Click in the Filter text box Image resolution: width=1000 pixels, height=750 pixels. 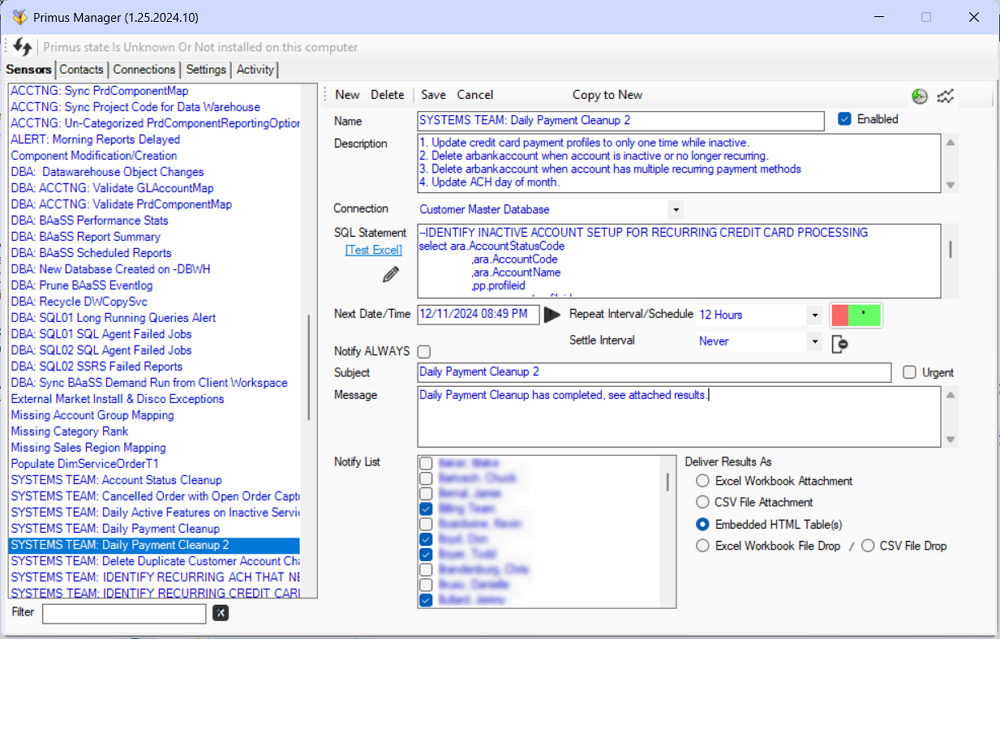coord(124,614)
